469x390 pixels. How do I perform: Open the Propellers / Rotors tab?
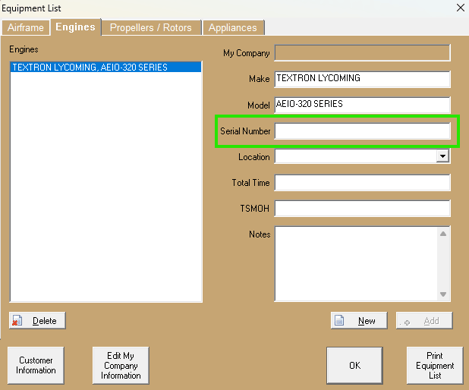click(151, 27)
